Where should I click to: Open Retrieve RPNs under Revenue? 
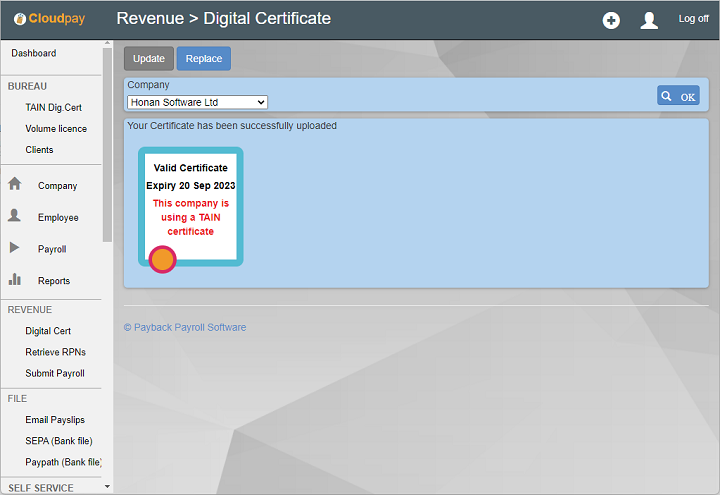point(55,352)
